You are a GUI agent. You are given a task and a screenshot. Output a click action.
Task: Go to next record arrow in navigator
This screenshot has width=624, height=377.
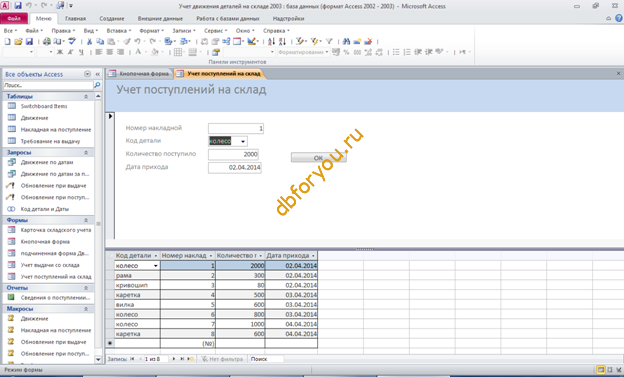[x=174, y=359]
